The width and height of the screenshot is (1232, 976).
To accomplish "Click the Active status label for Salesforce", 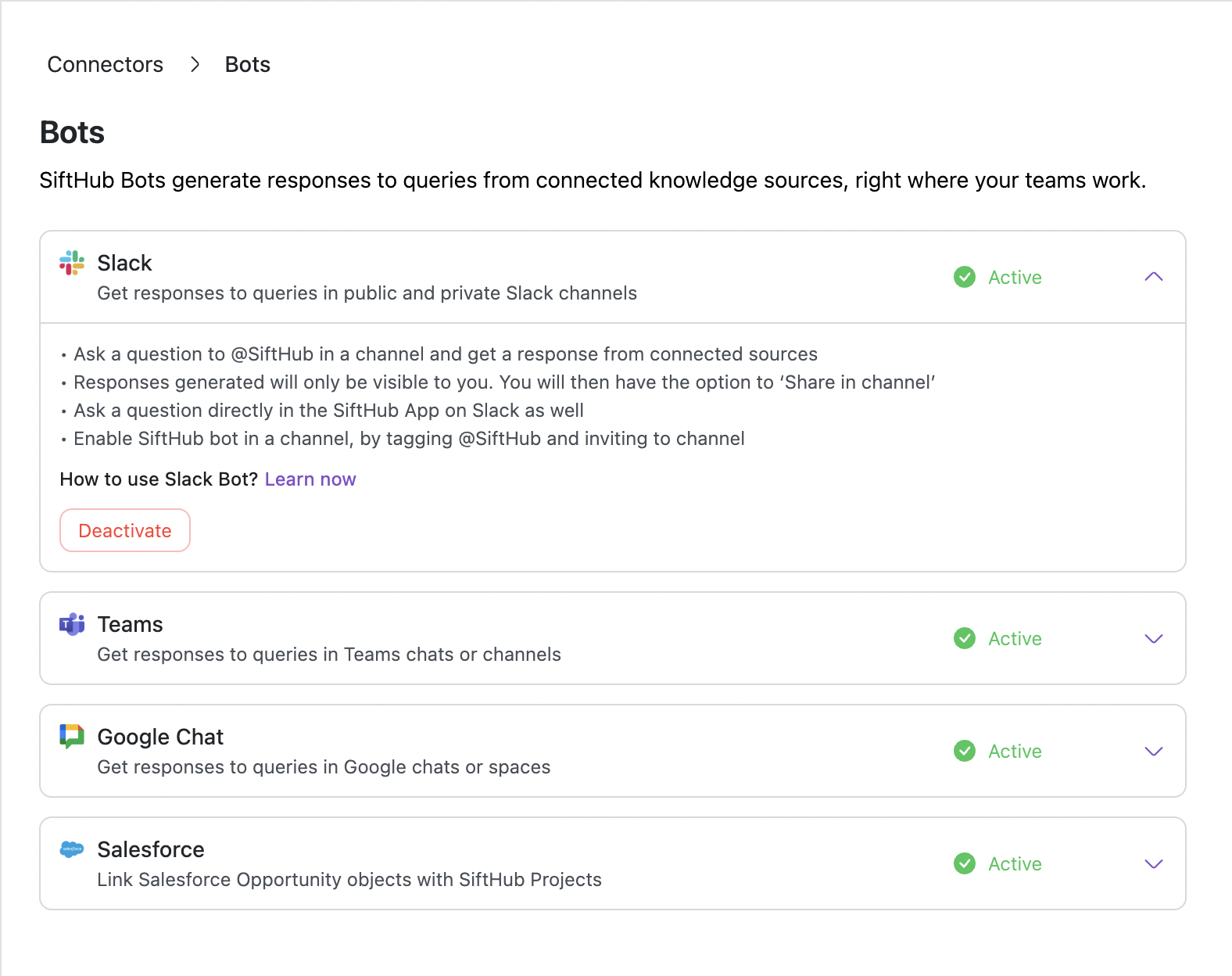I will 1015,863.
